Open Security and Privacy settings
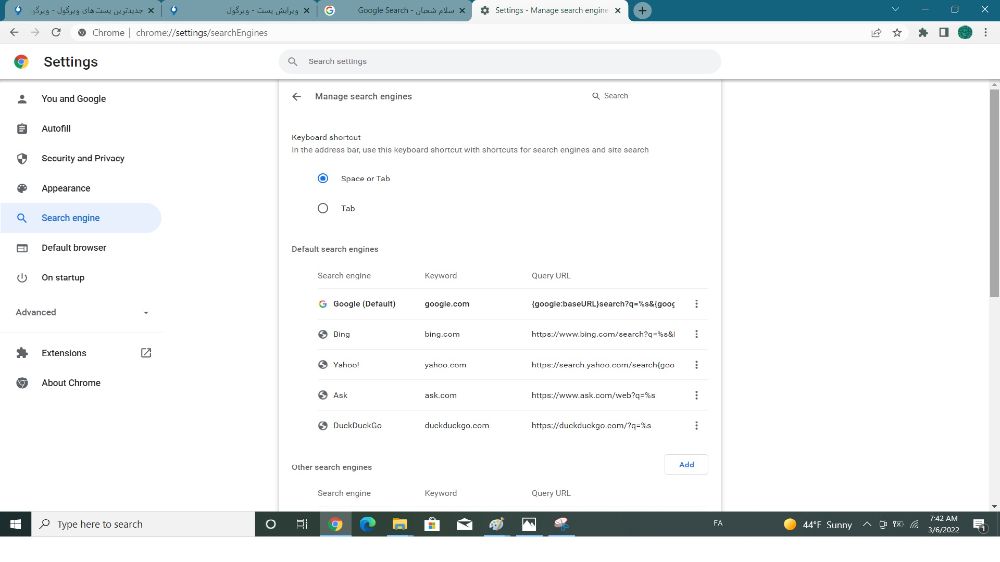1000x562 pixels. 81,158
